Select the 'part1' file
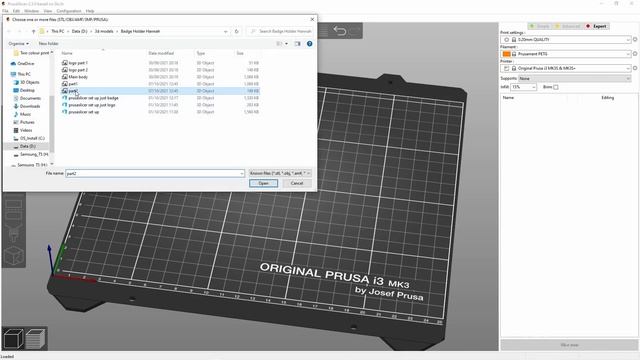640x360 pixels. (x=73, y=84)
